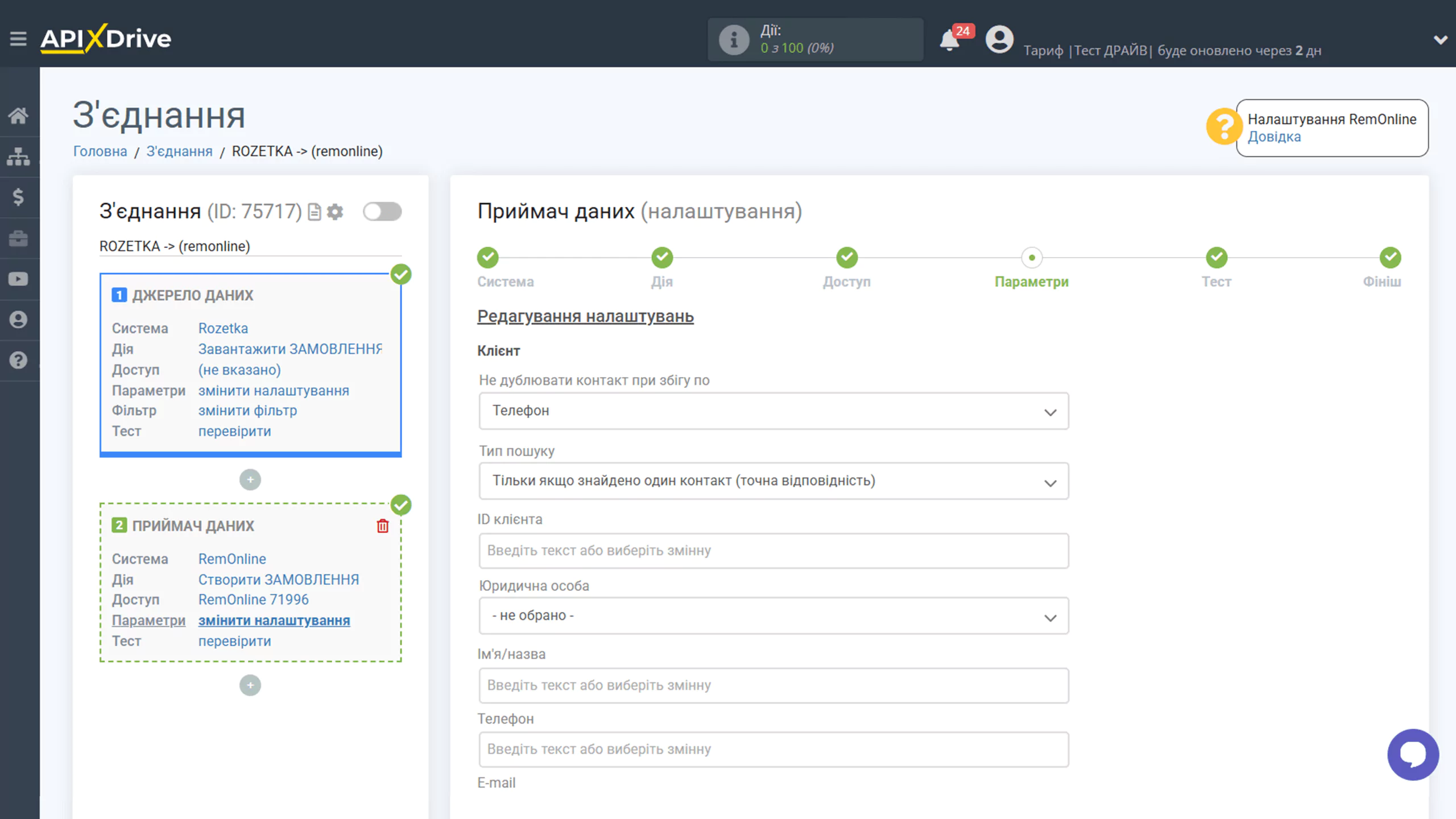Open Завантажити ЗАМОВЛЕННЯ action link

click(290, 349)
